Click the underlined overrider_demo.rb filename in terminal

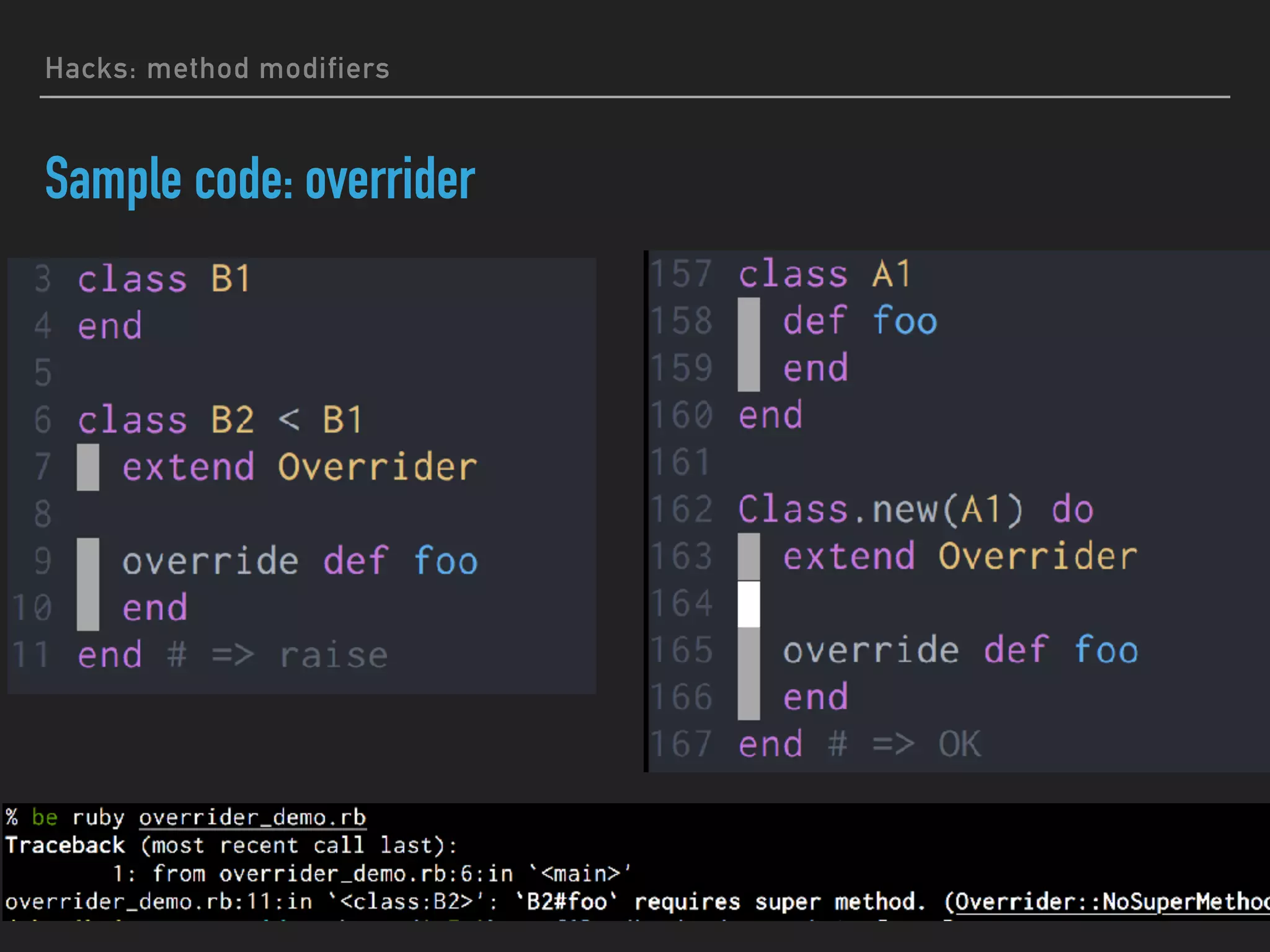[252, 818]
